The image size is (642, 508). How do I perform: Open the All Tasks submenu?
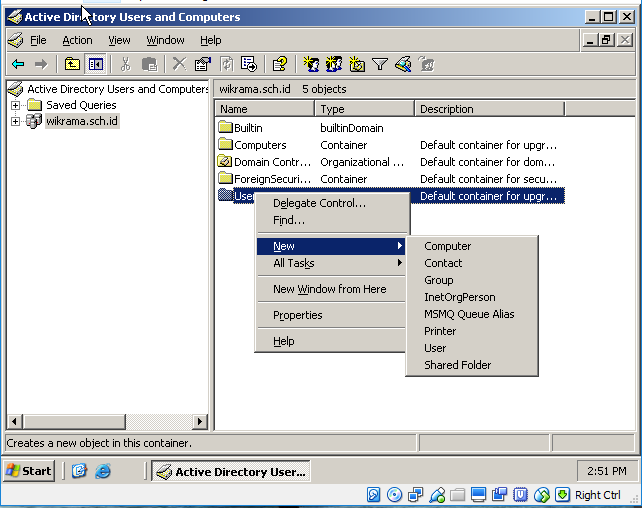[x=331, y=263]
